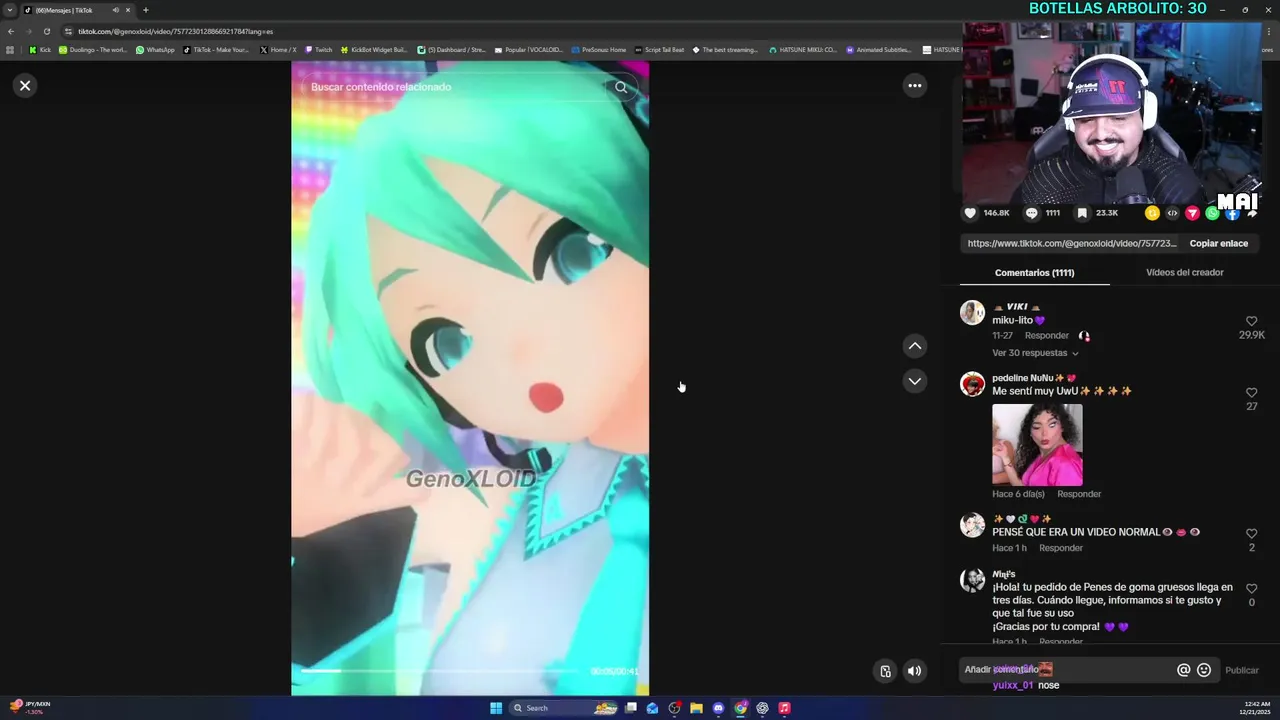
Task: Open ChatGPT app from taskbar
Action: pos(762,708)
